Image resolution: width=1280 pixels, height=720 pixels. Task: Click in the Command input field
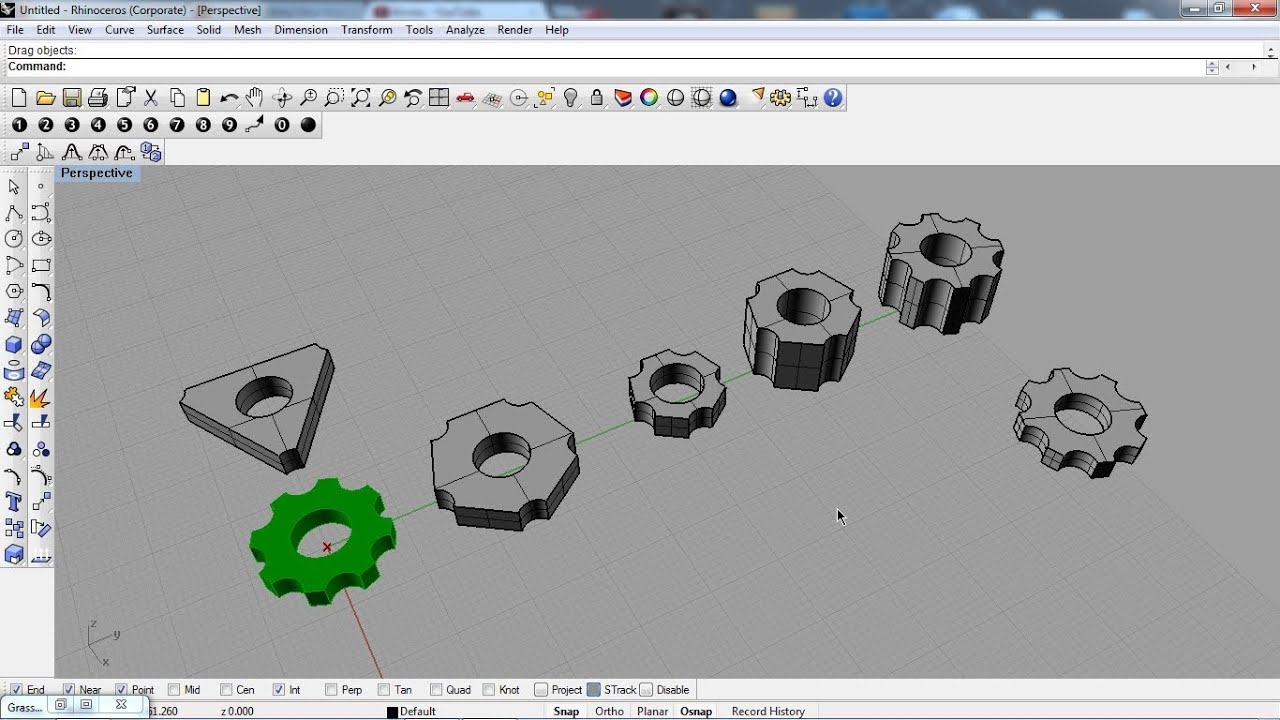(636, 67)
